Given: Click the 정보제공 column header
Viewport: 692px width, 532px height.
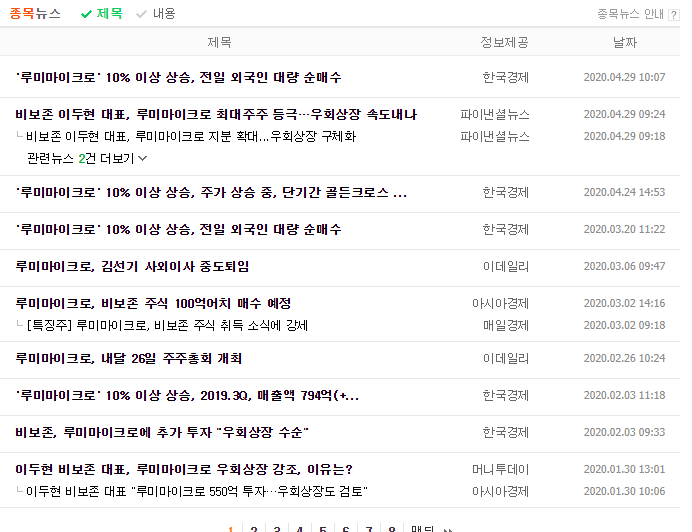Looking at the screenshot, I should coord(504,42).
